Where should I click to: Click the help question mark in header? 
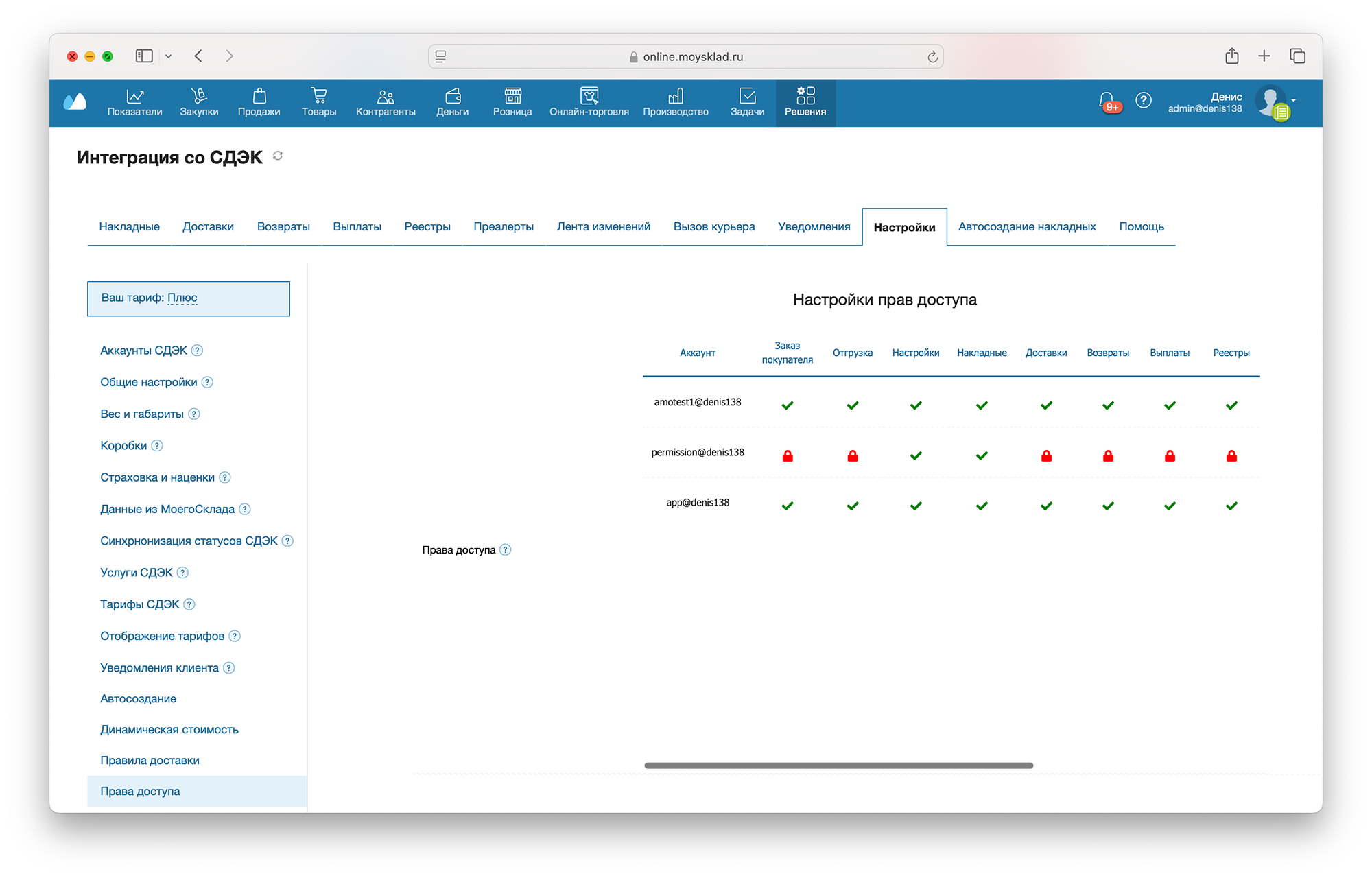click(1143, 101)
